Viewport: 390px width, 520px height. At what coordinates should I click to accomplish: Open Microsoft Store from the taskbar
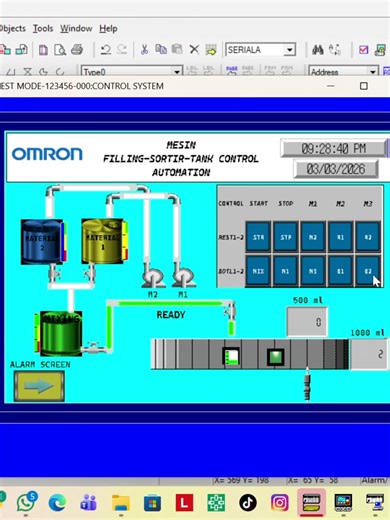(x=152, y=503)
